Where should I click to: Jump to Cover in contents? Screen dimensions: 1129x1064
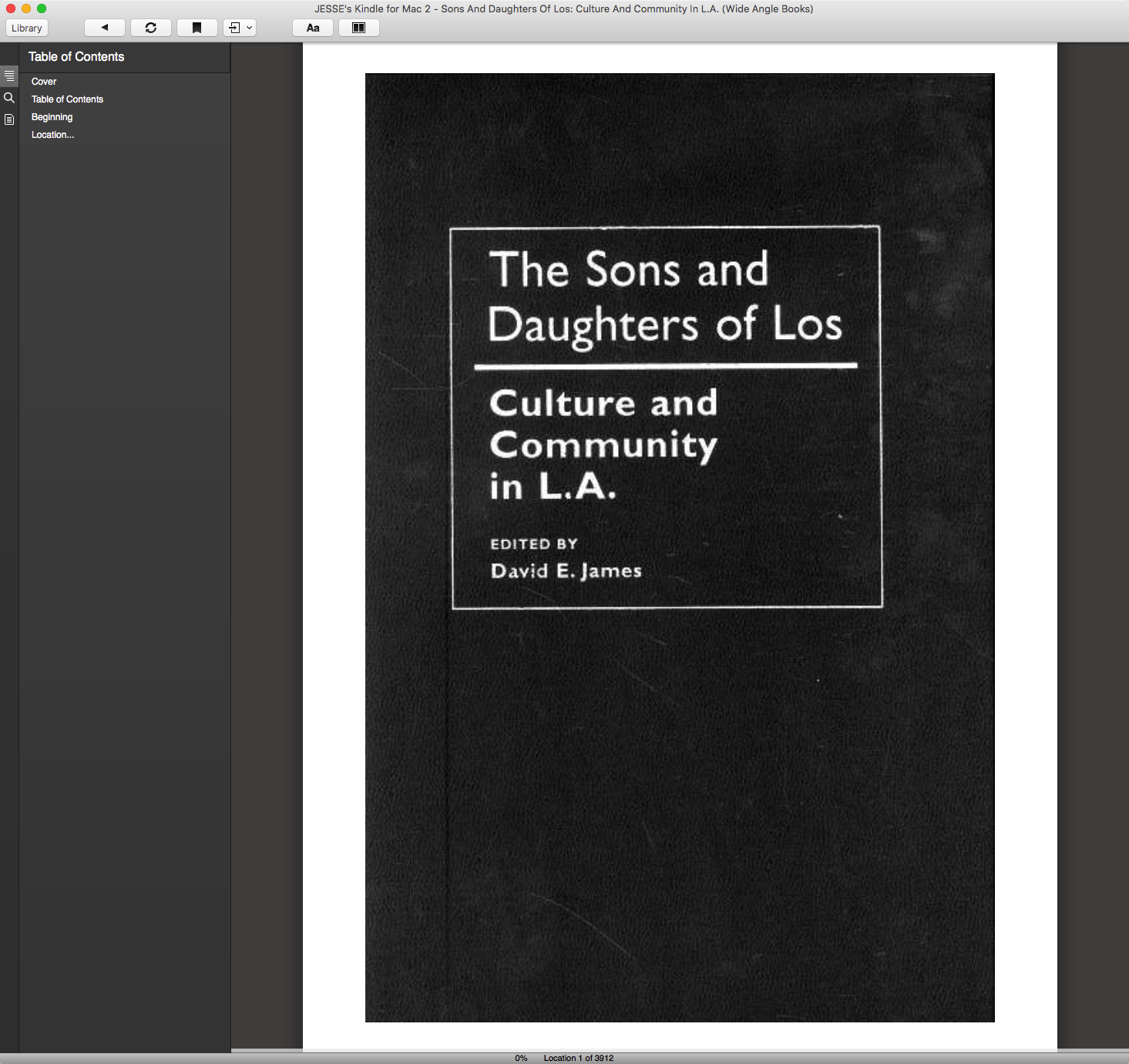44,82
